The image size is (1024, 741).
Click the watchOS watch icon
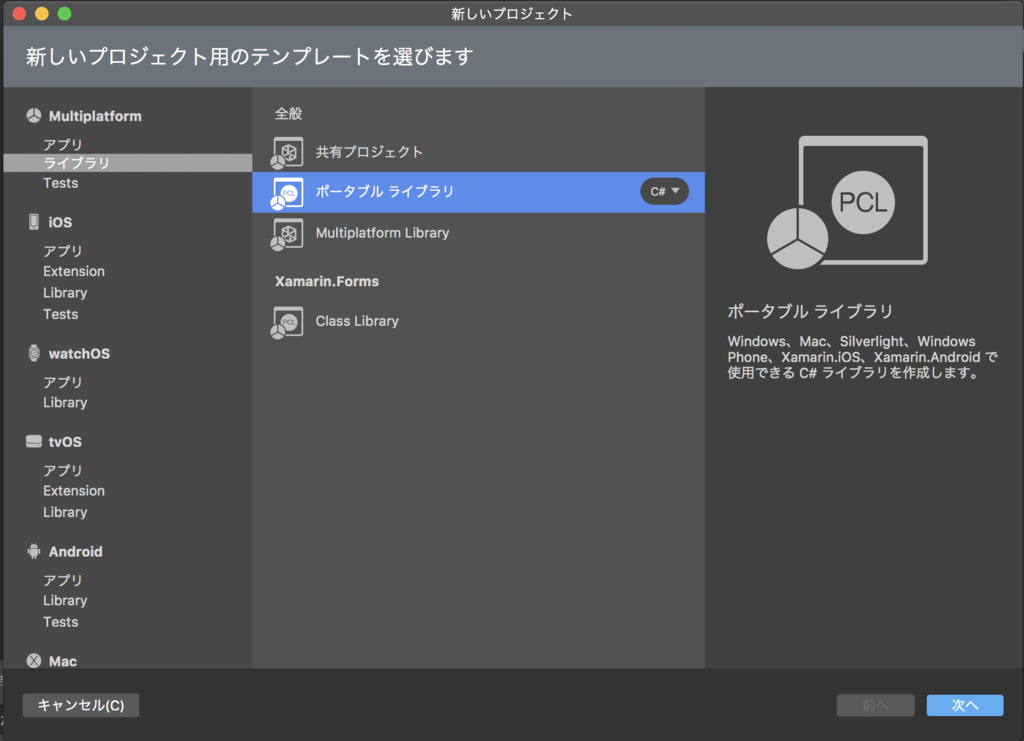34,353
